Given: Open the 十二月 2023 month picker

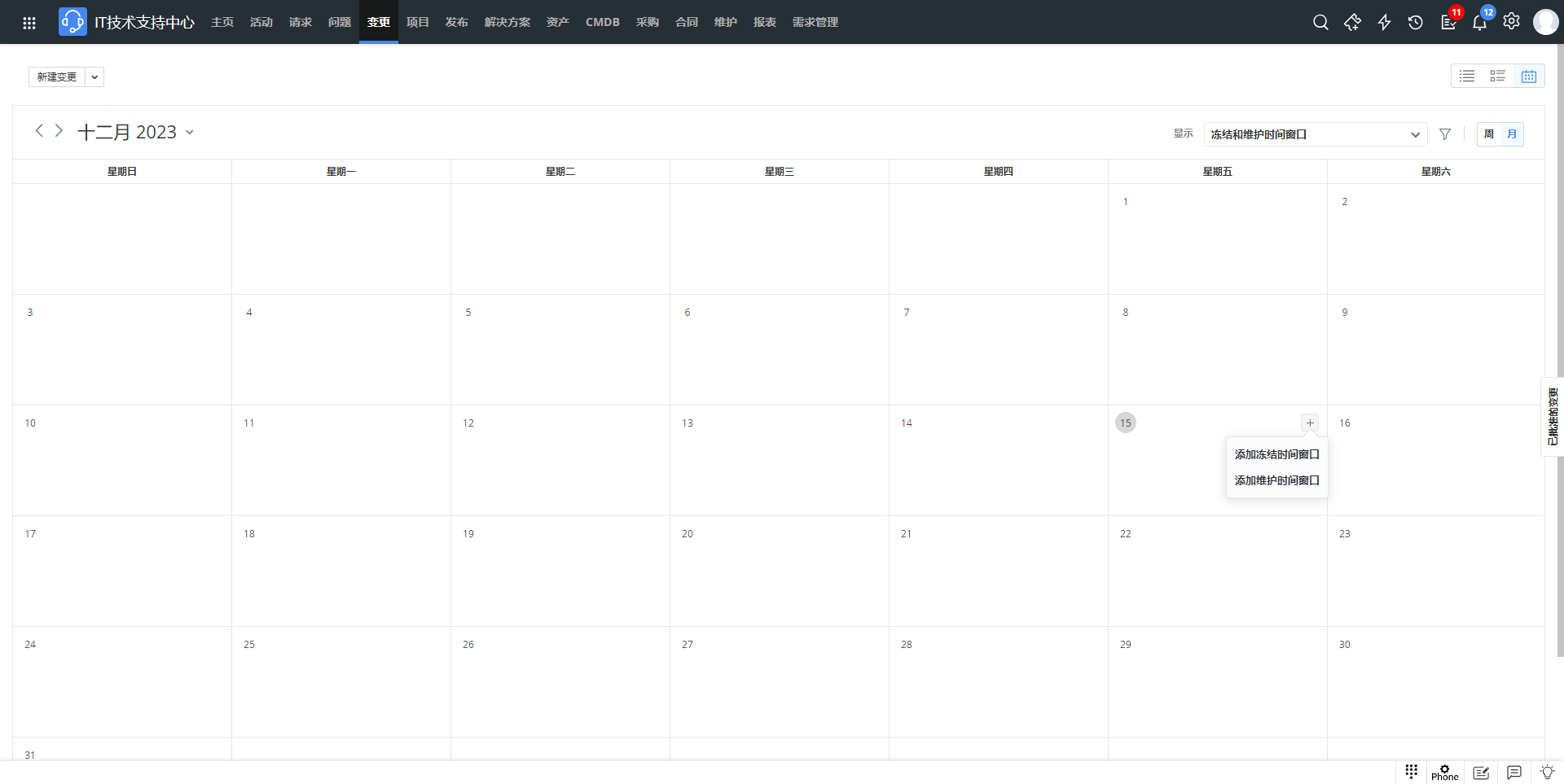Looking at the screenshot, I should click(135, 132).
